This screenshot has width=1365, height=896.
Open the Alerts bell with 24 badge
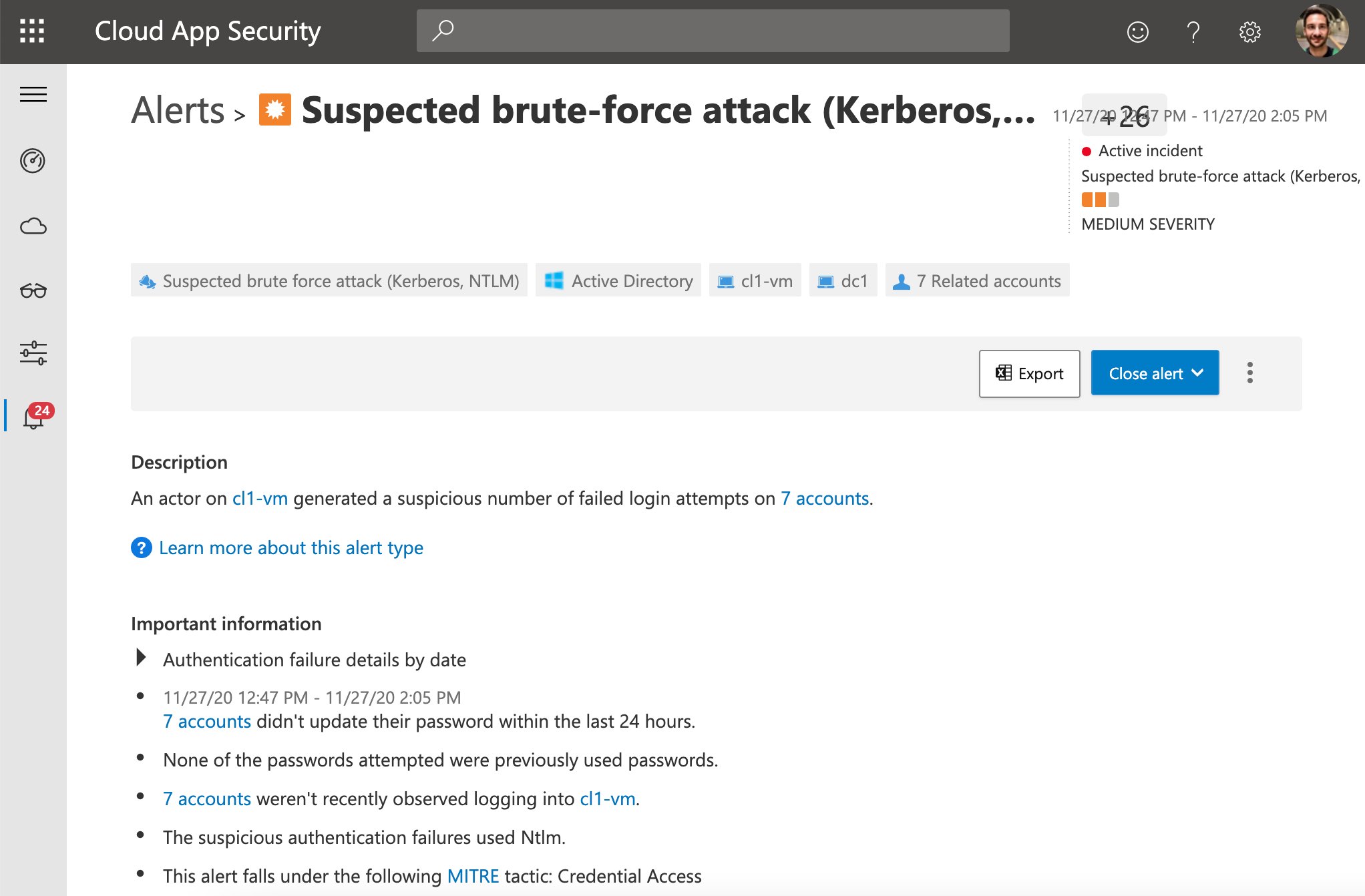click(35, 416)
